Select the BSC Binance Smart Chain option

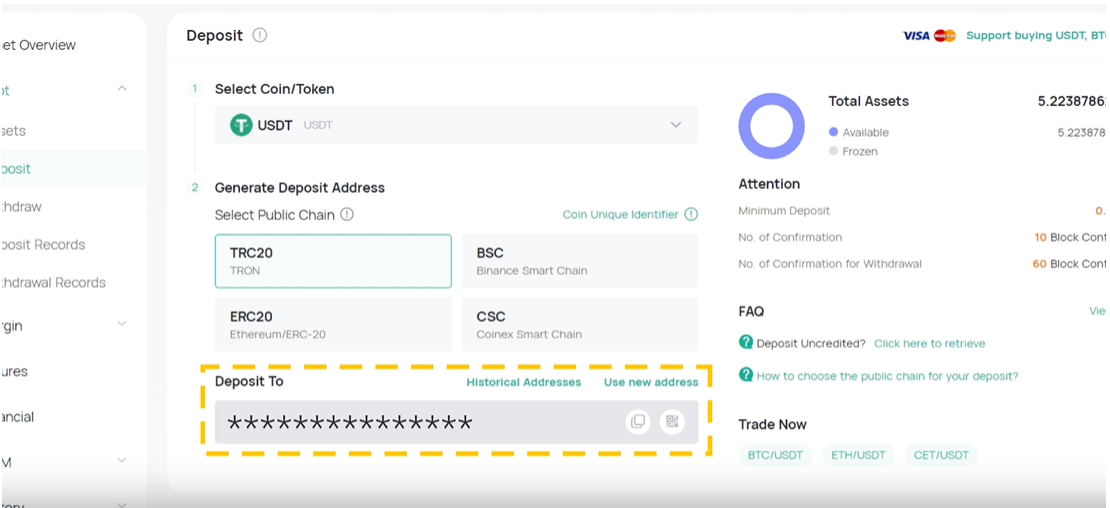click(579, 261)
